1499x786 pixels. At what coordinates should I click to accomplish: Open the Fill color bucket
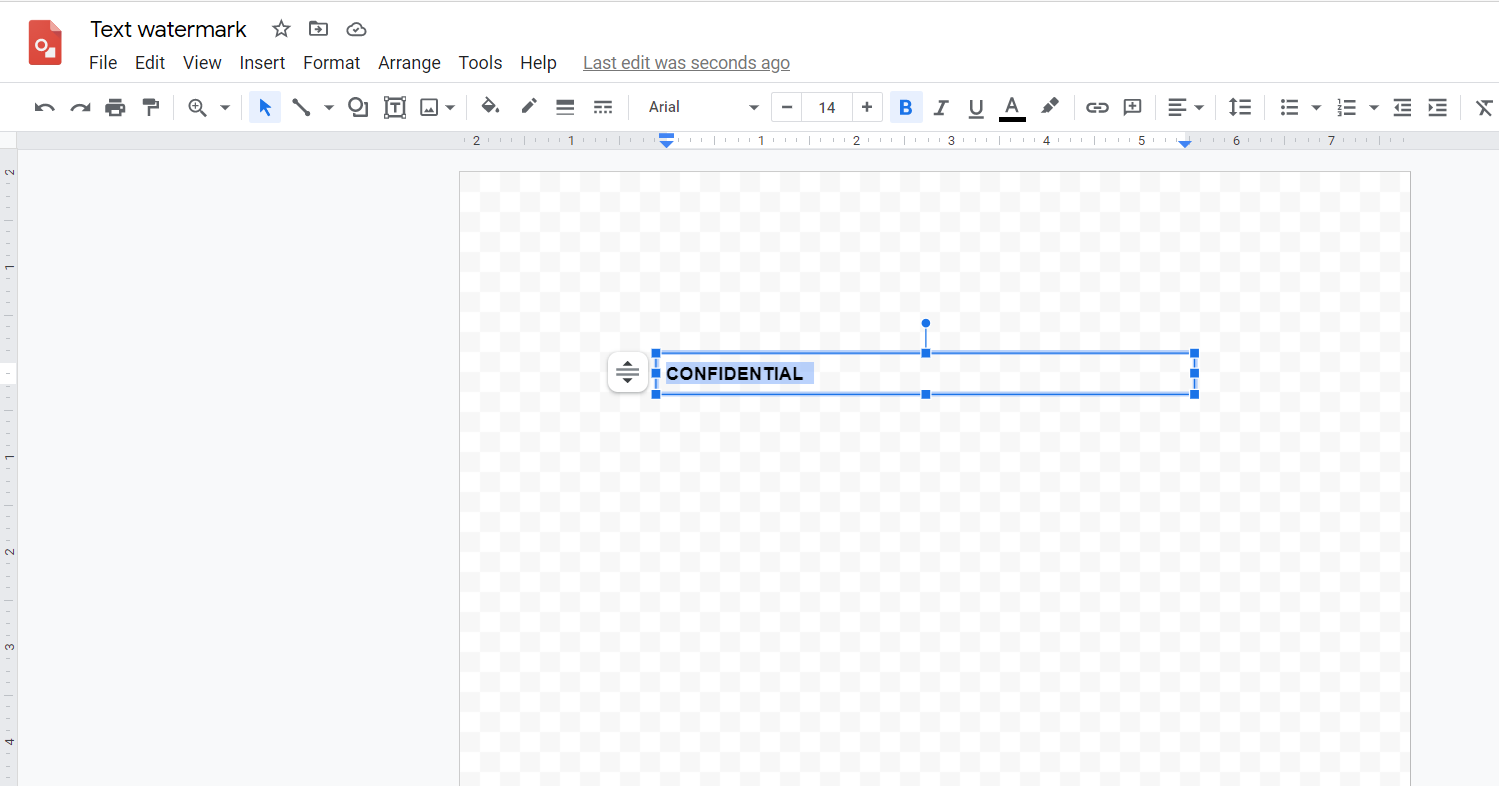[490, 107]
